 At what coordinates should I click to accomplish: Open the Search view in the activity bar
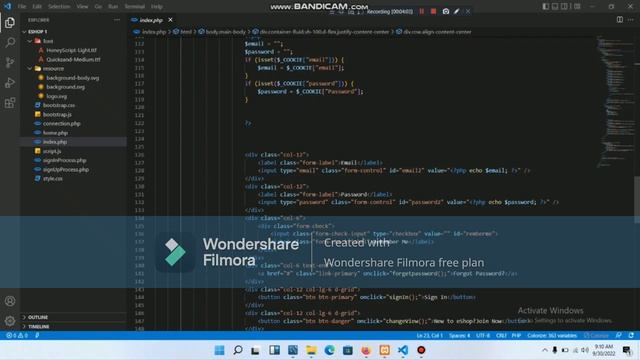(10, 42)
